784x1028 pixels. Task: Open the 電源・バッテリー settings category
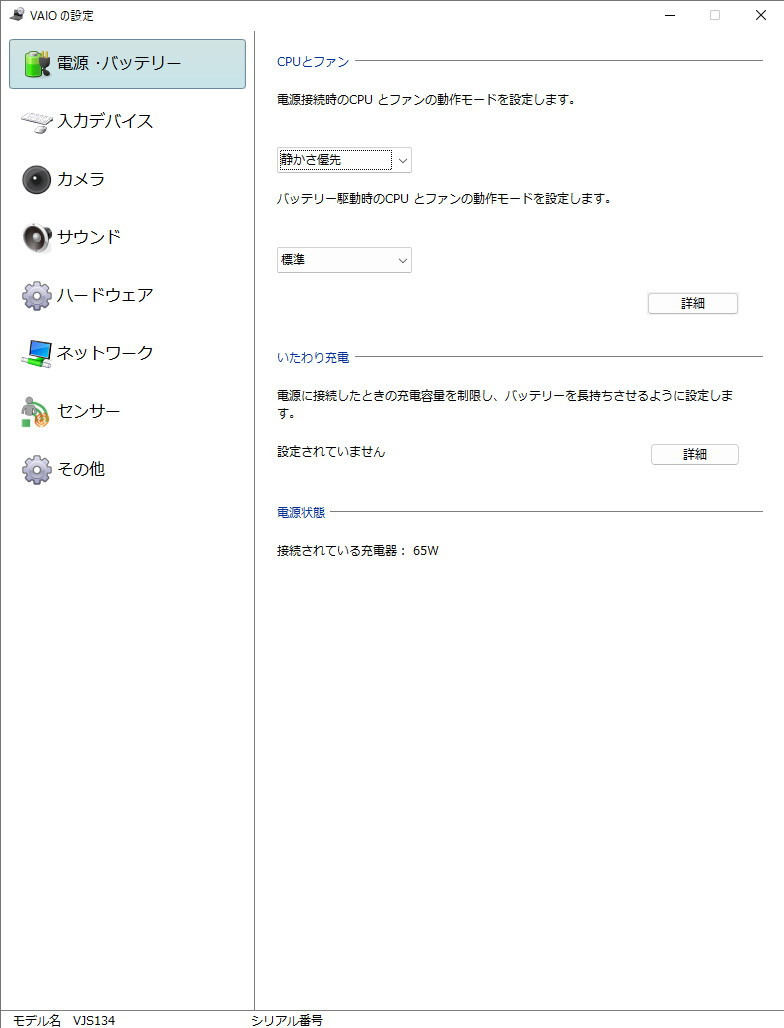127,64
